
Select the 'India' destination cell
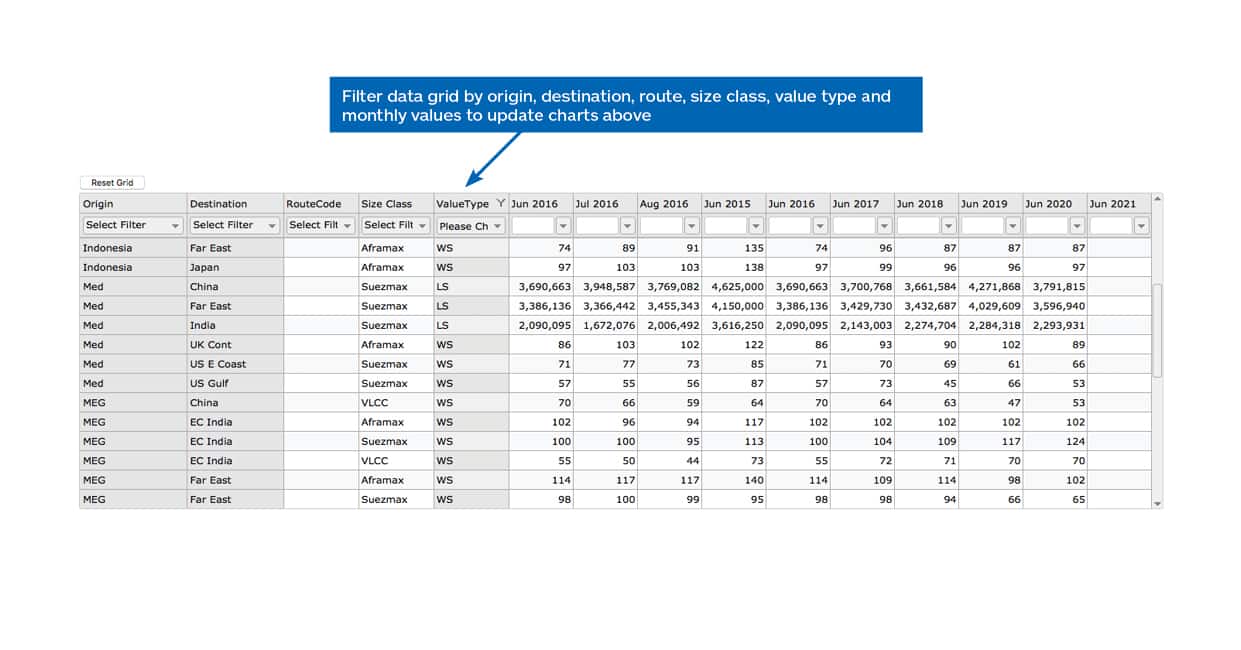pos(235,325)
